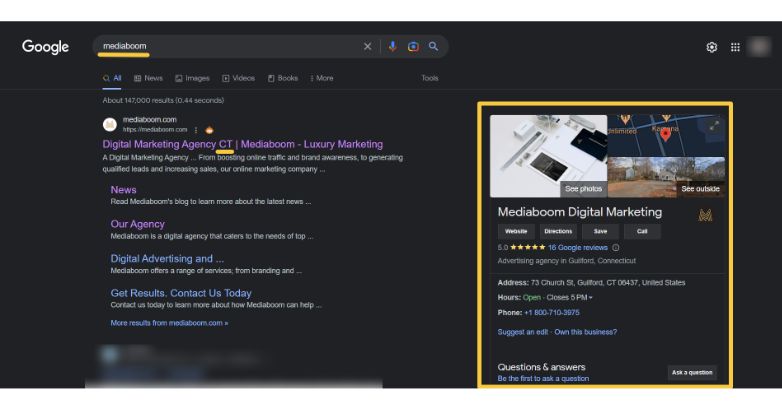
Task: Click in the search field containing mediaboom
Action: (229, 46)
